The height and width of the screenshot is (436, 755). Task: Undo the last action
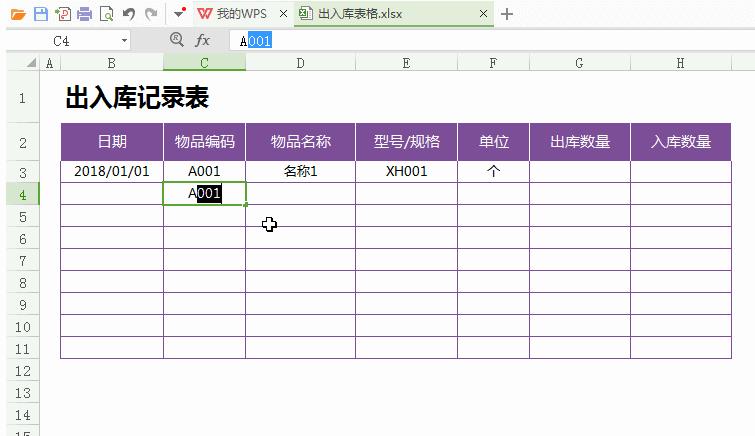(129, 14)
